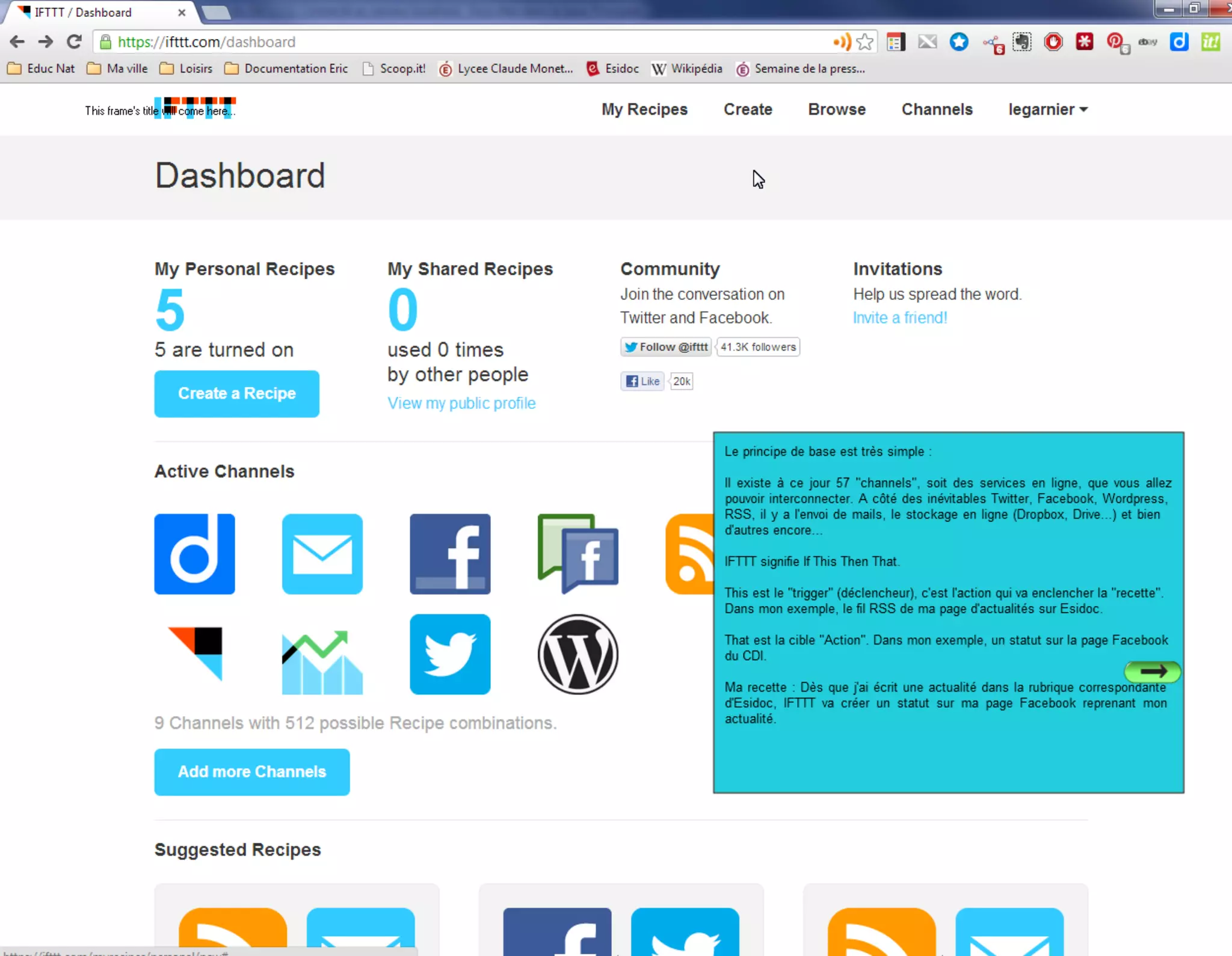This screenshot has width=1232, height=956.
Task: Bookmark this page with star icon
Action: [x=865, y=42]
